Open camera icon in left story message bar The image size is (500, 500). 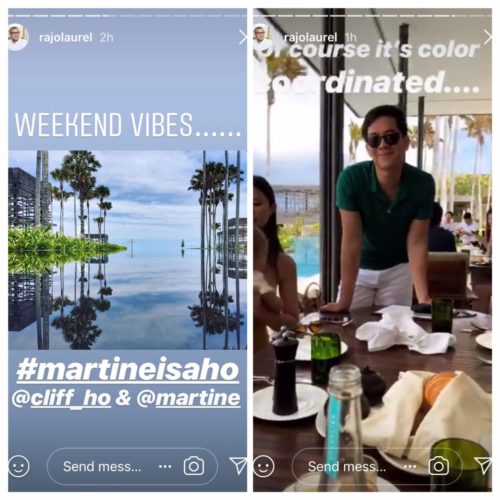194,466
